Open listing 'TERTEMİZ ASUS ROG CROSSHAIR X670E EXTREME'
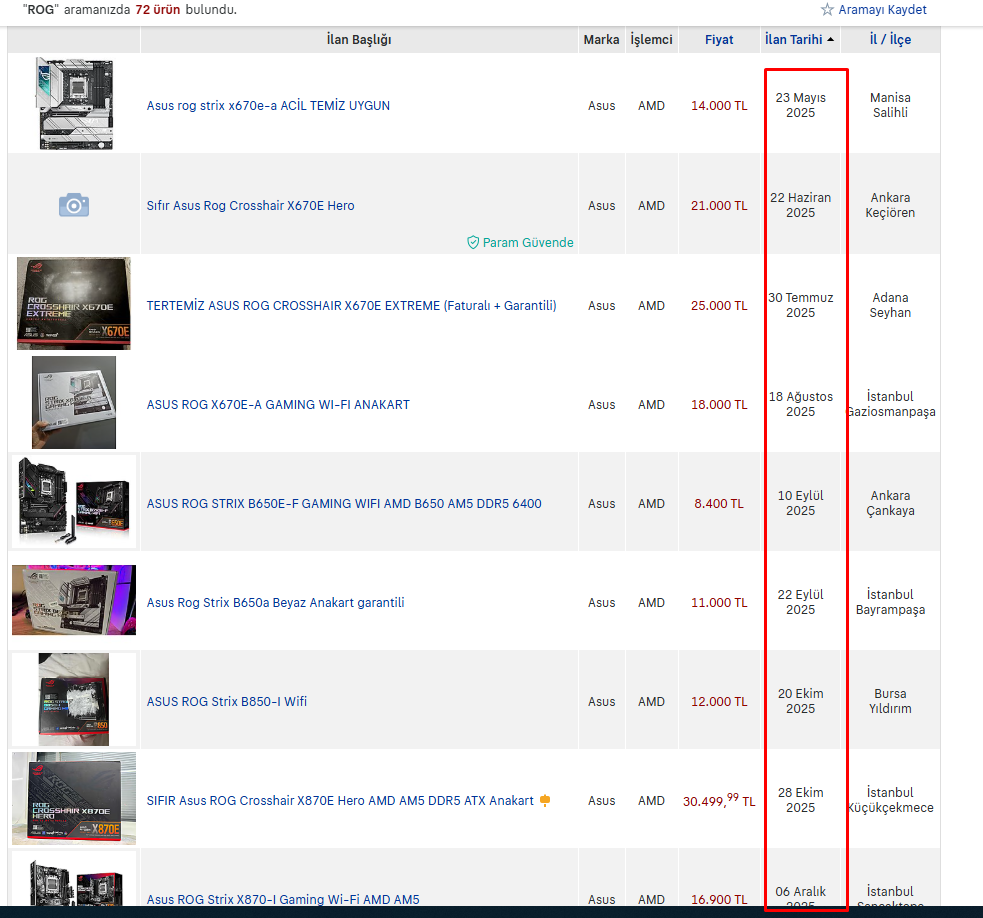This screenshot has width=983, height=918. click(352, 305)
